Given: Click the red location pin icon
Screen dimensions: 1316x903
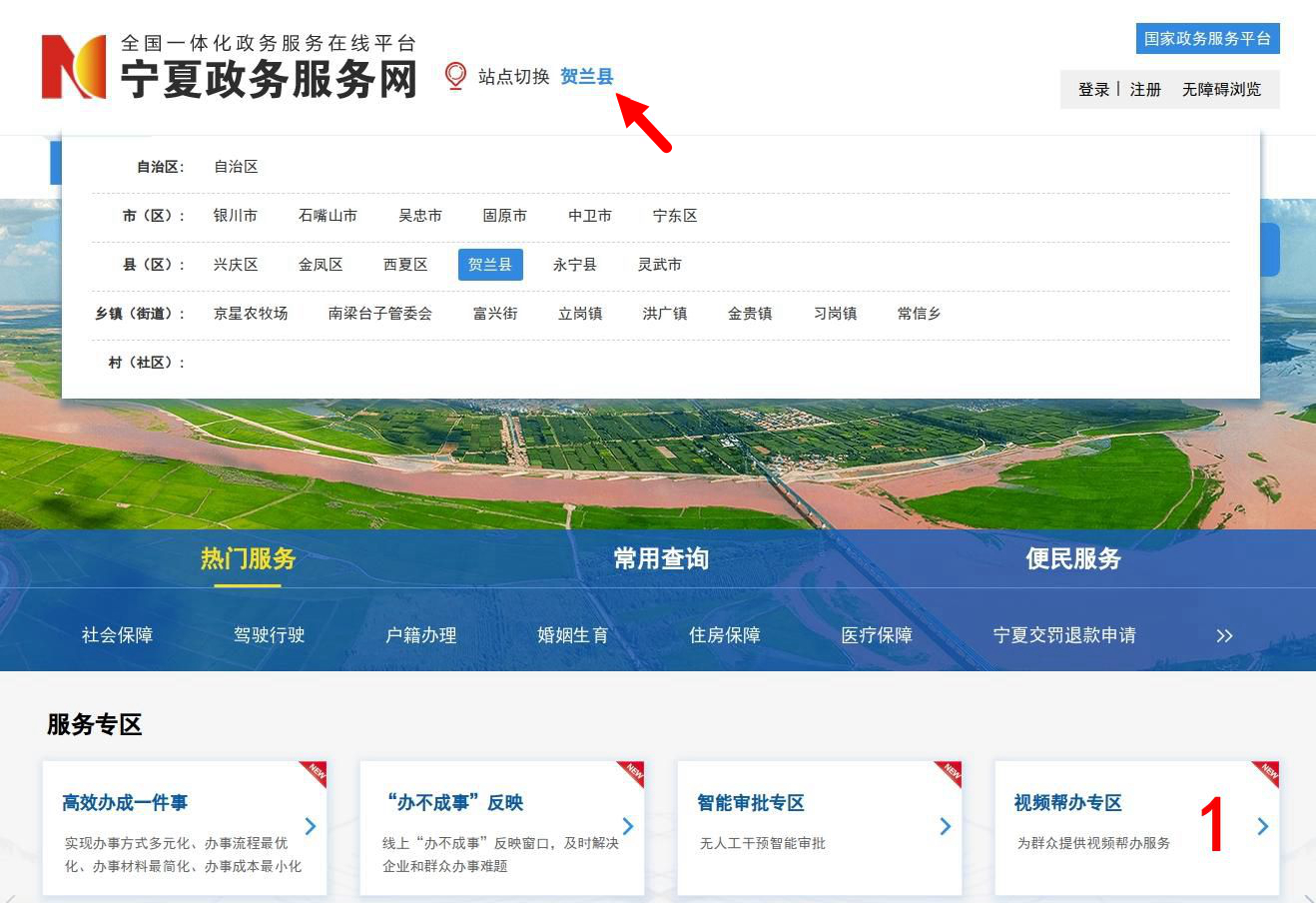Looking at the screenshot, I should (x=455, y=76).
